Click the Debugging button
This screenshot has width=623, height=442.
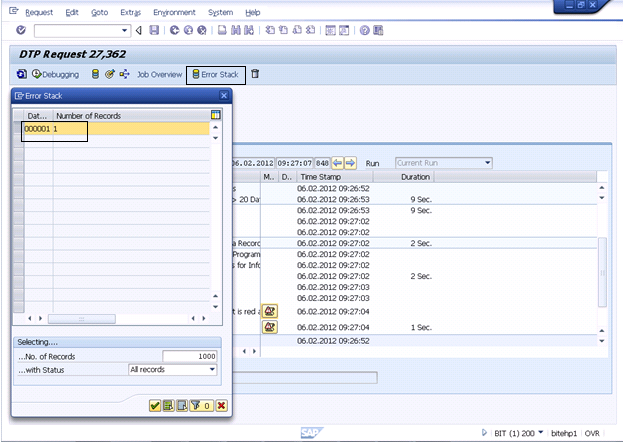point(56,74)
